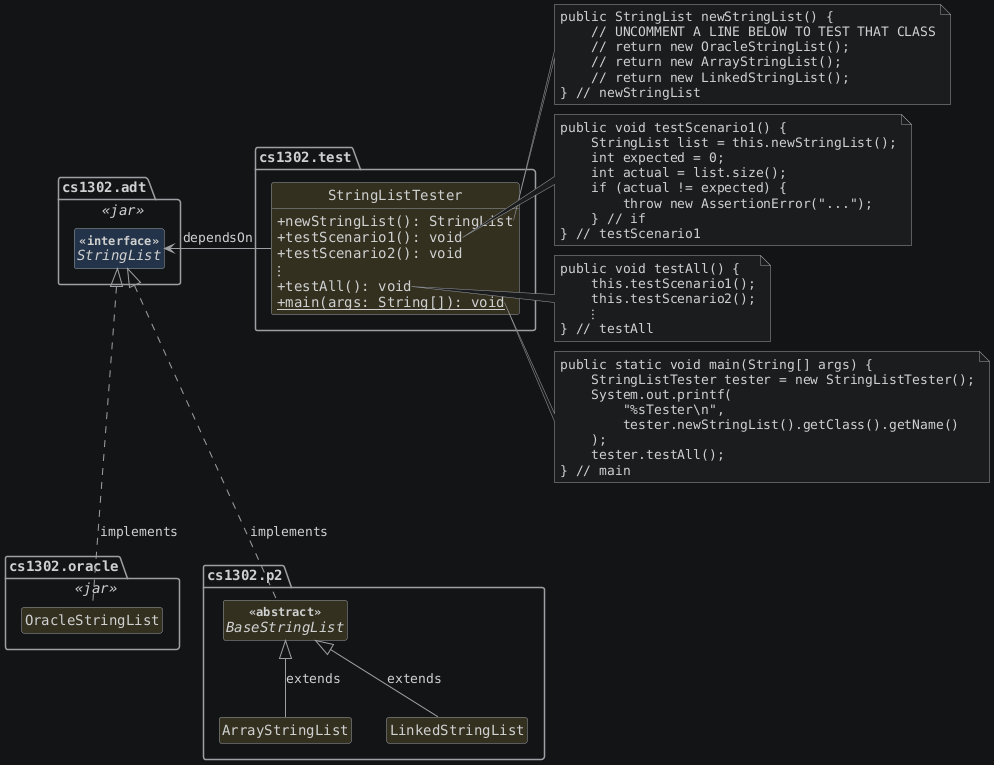This screenshot has height=765, width=994.
Task: Click the StringListTester class title
Action: pyautogui.click(x=395, y=195)
